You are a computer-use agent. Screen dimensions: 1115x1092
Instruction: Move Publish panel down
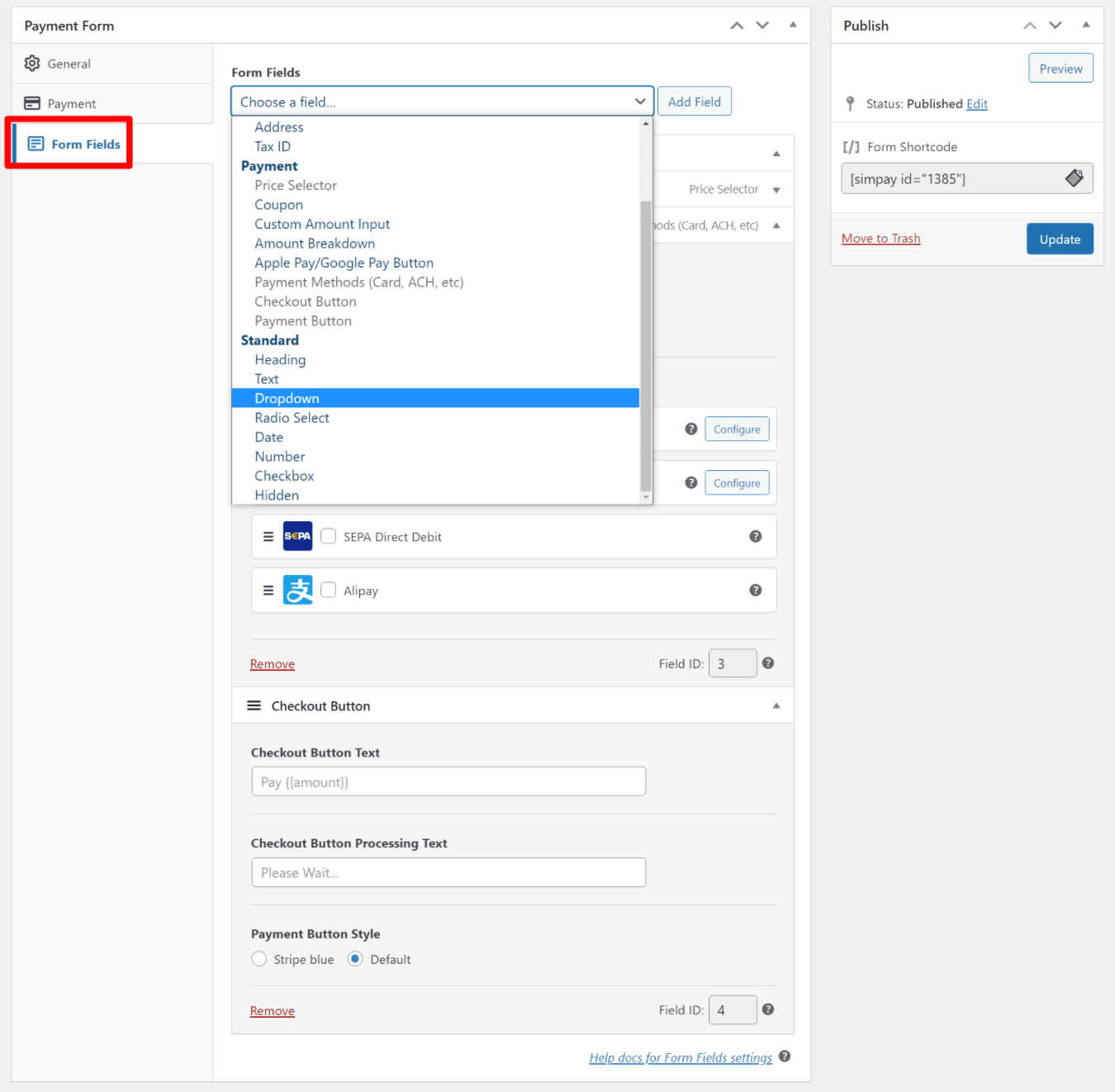pyautogui.click(x=1056, y=26)
